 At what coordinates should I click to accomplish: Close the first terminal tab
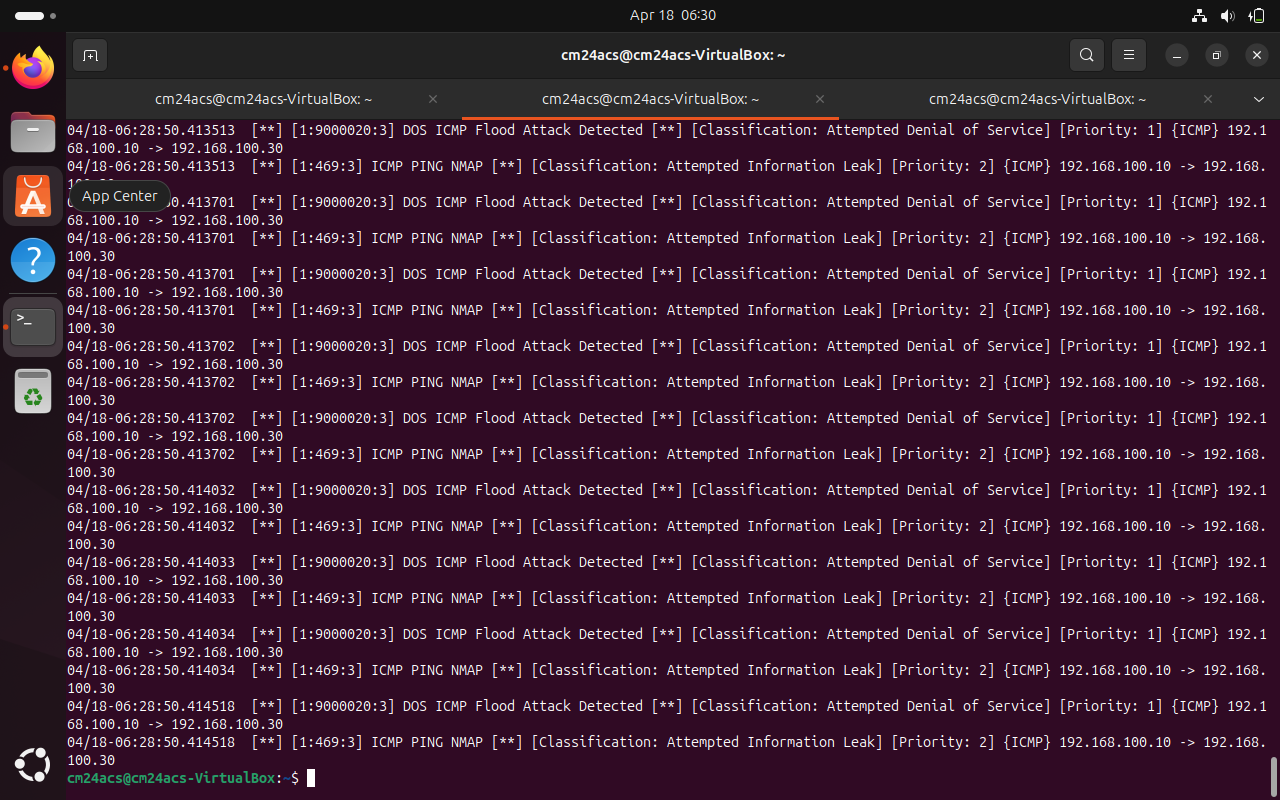433,99
